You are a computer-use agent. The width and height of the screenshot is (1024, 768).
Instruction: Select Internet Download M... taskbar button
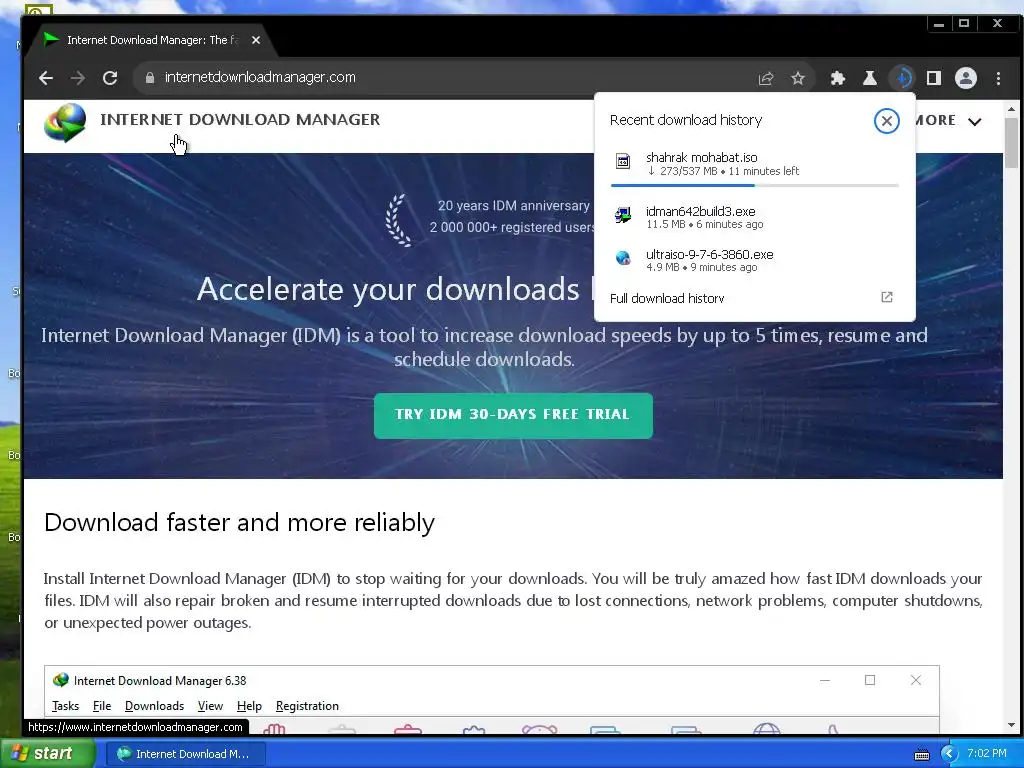coord(185,754)
